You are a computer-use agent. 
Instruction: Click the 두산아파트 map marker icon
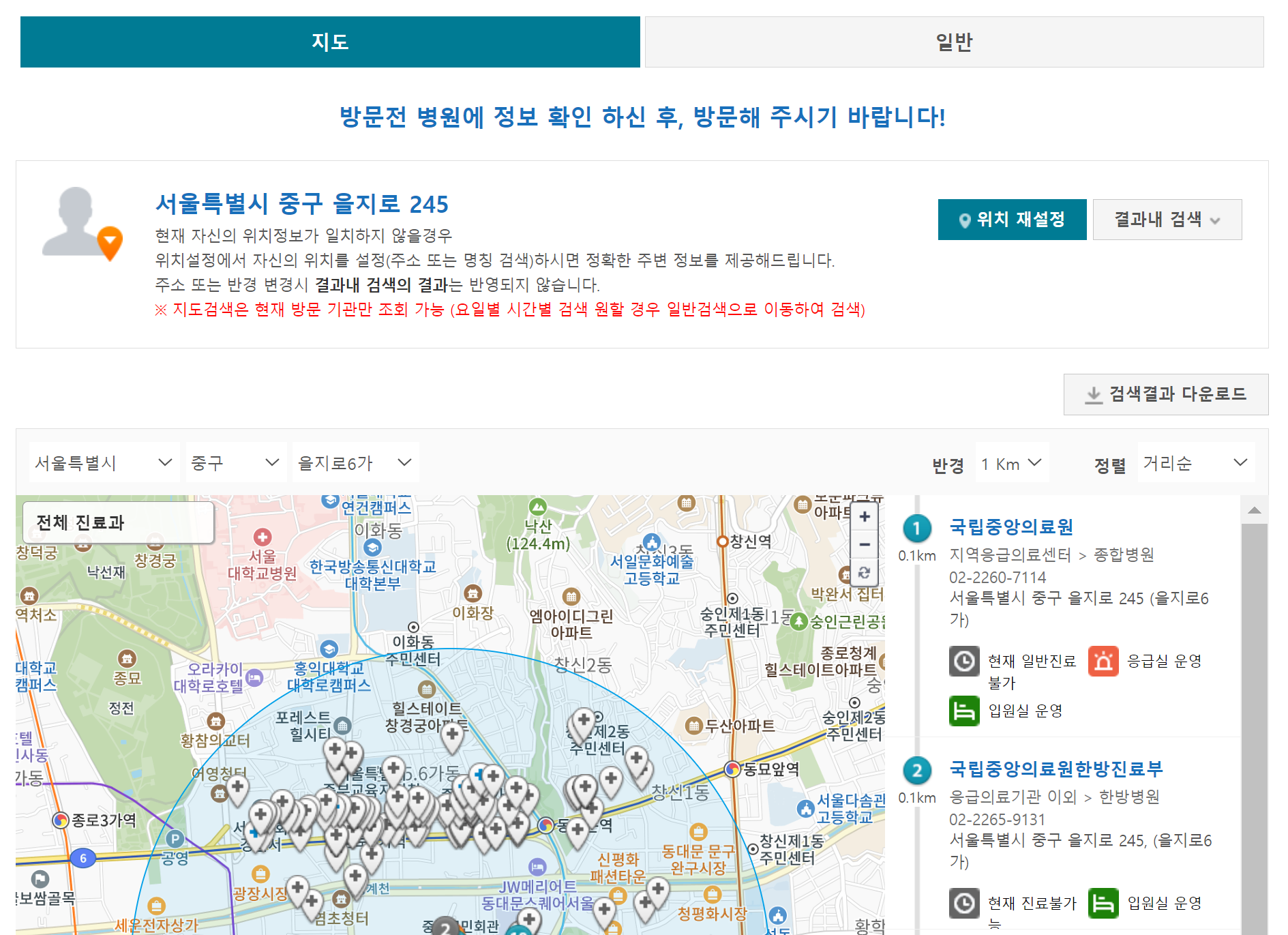(x=693, y=726)
